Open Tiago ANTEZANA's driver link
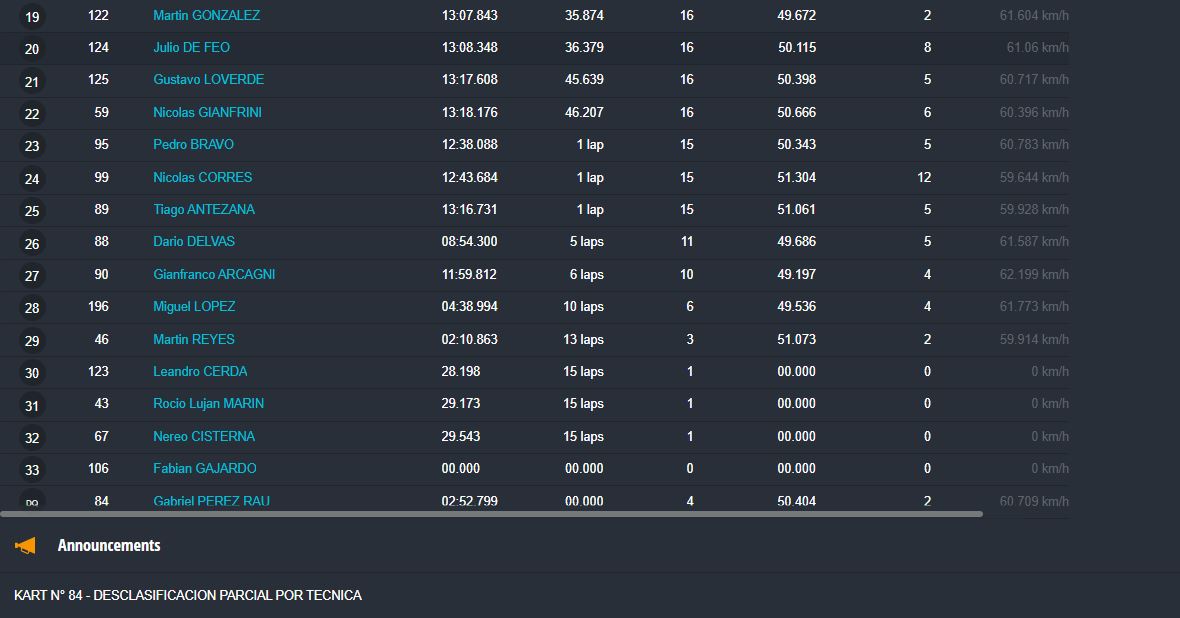The width and height of the screenshot is (1180, 618). pos(203,210)
